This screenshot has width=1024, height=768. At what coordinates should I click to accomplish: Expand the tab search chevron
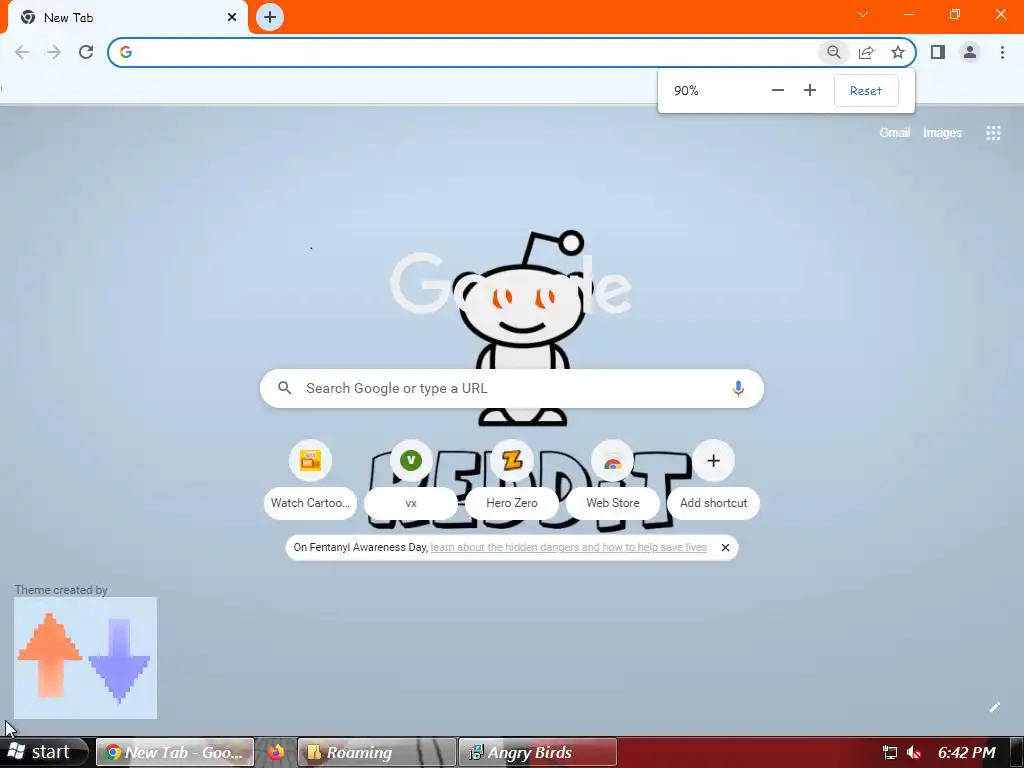click(863, 14)
